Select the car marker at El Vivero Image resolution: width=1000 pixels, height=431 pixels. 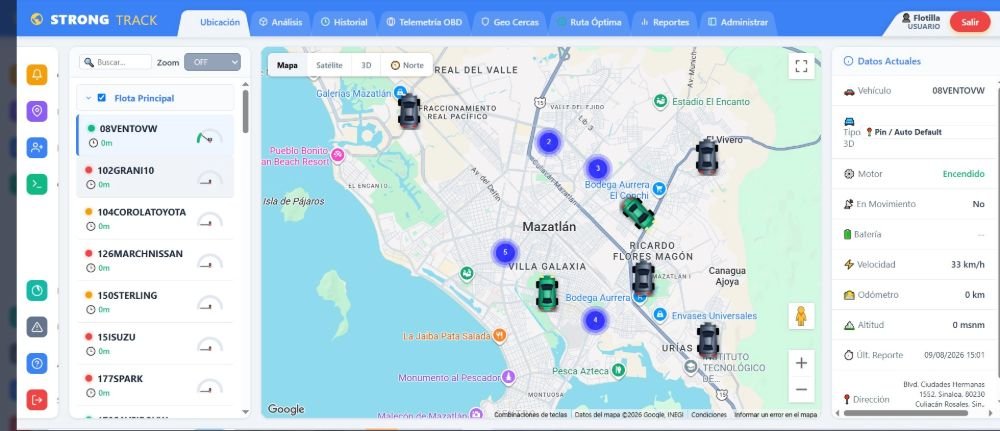(707, 157)
